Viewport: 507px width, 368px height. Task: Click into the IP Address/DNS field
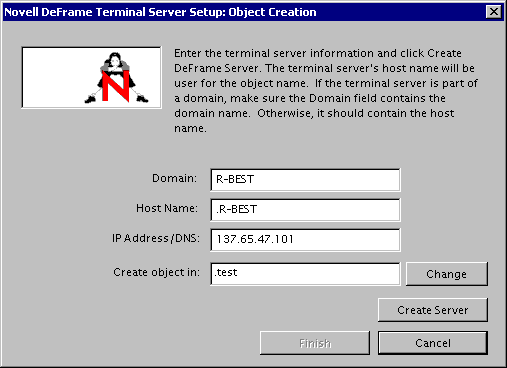tap(305, 240)
